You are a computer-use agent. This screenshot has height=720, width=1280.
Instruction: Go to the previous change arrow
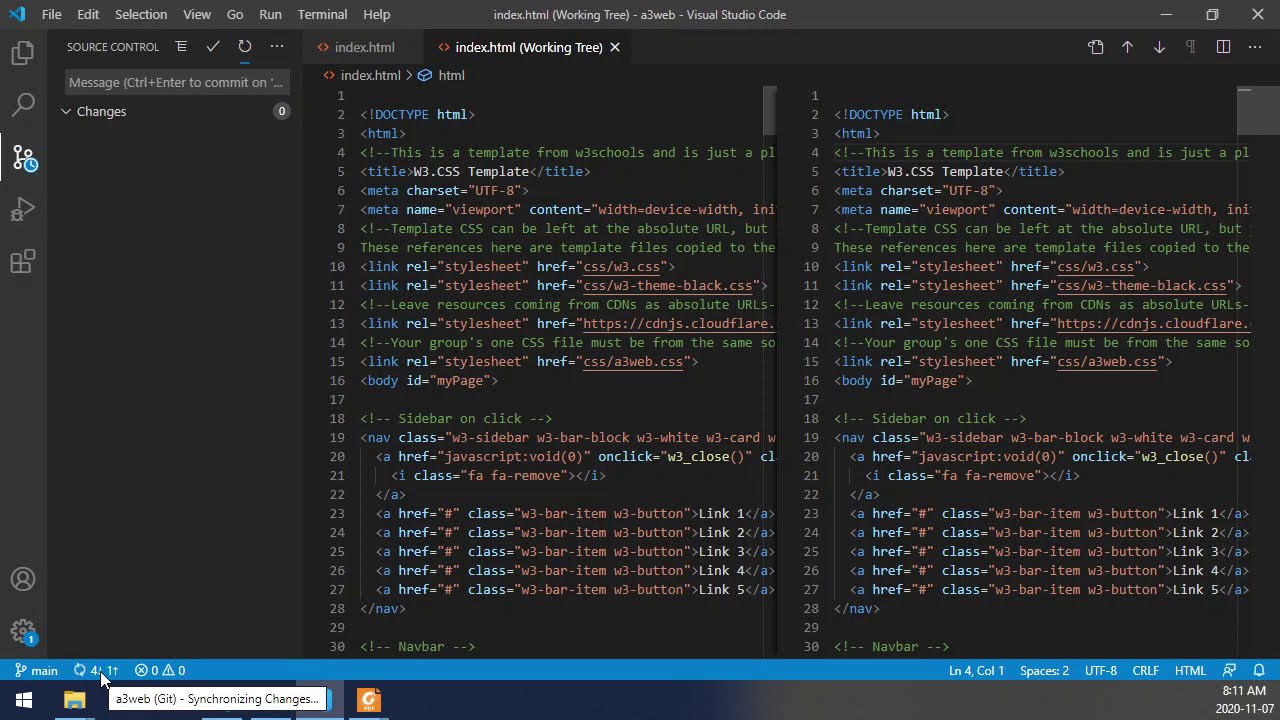(x=1127, y=47)
